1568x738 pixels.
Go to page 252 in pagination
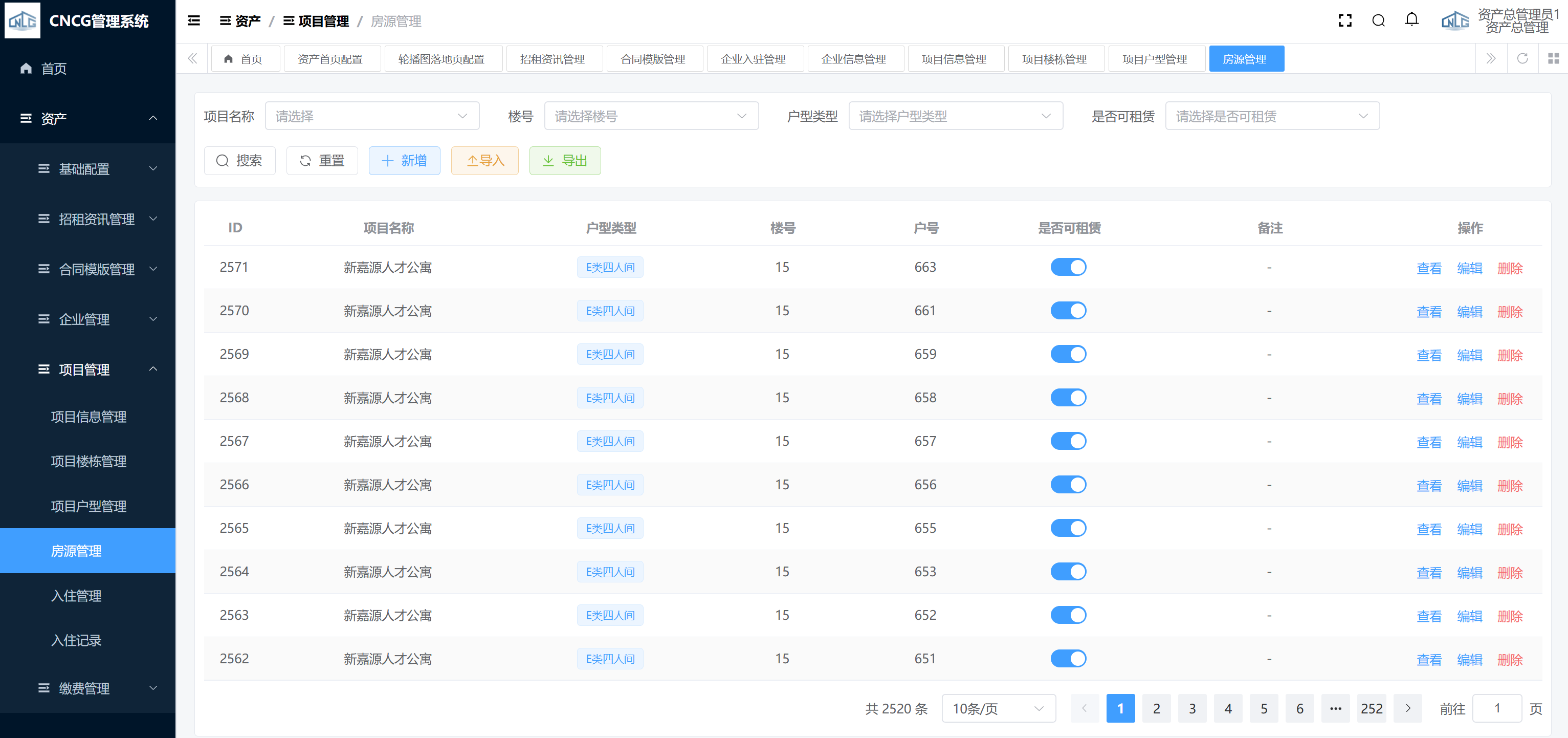coord(1371,708)
